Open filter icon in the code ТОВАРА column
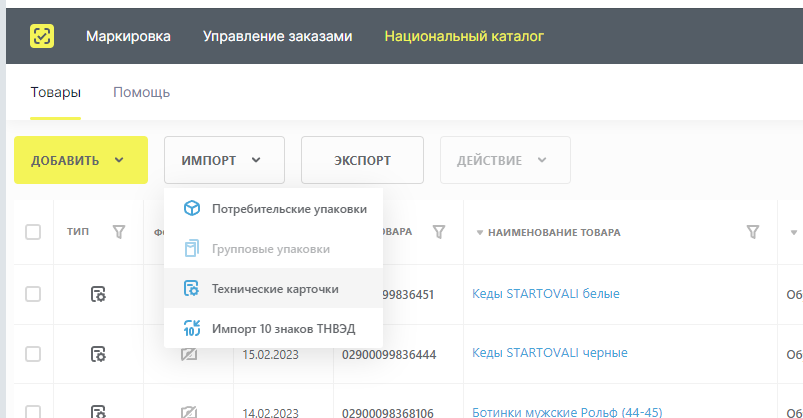 coord(439,232)
